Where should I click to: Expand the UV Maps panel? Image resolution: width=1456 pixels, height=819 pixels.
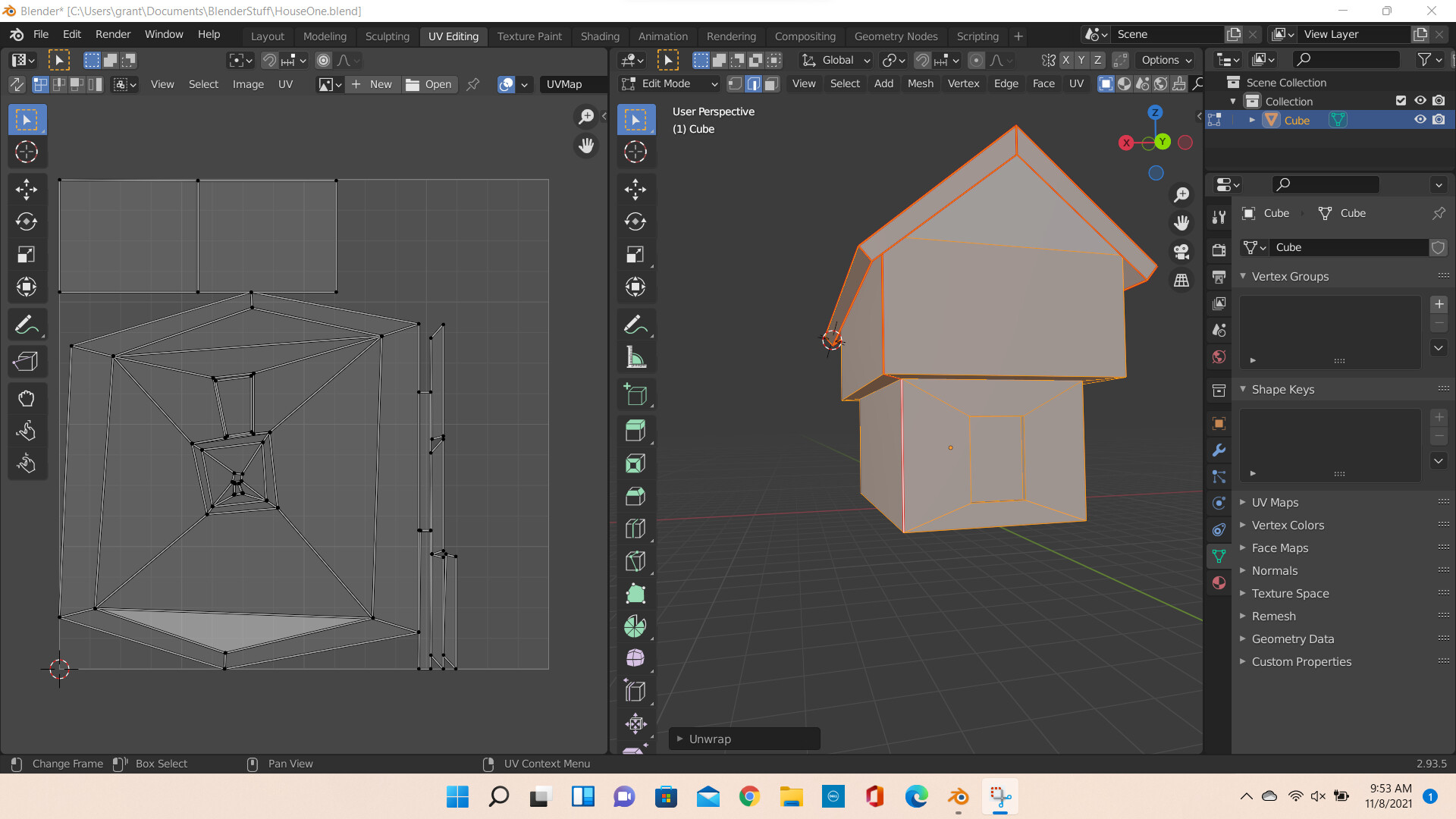(x=1274, y=502)
